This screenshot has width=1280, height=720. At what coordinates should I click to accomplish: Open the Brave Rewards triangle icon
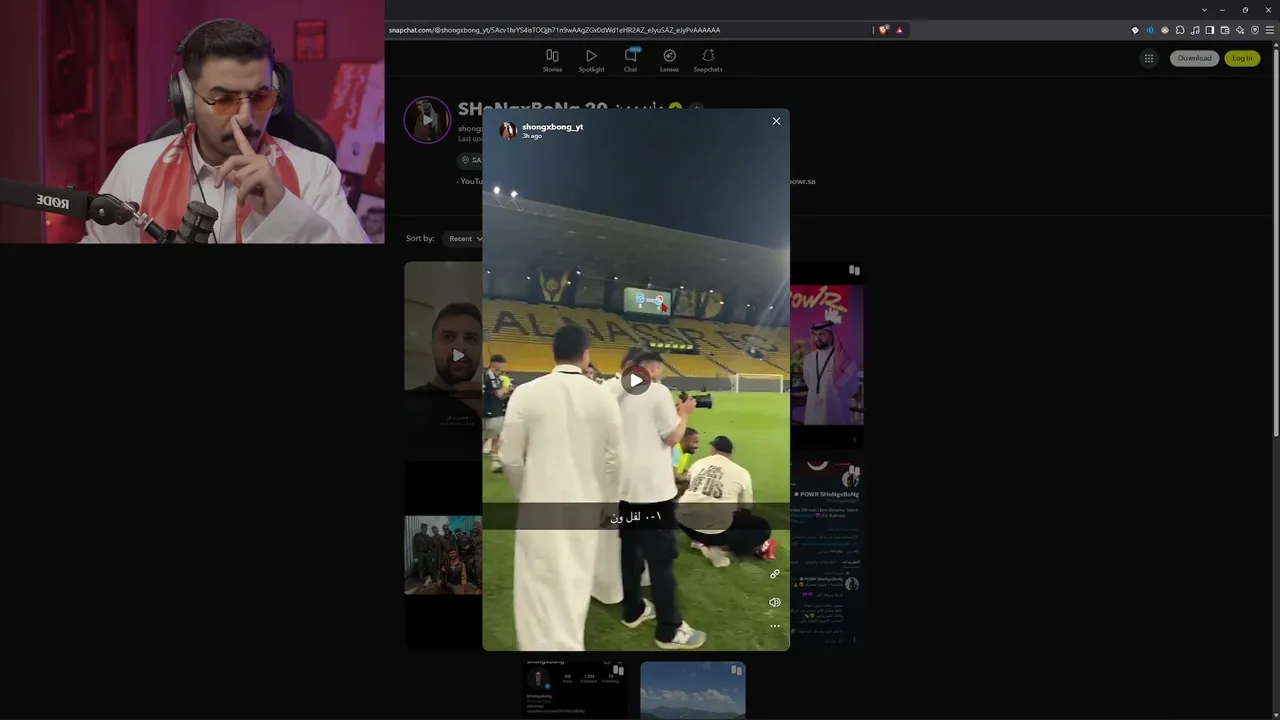pyautogui.click(x=899, y=30)
